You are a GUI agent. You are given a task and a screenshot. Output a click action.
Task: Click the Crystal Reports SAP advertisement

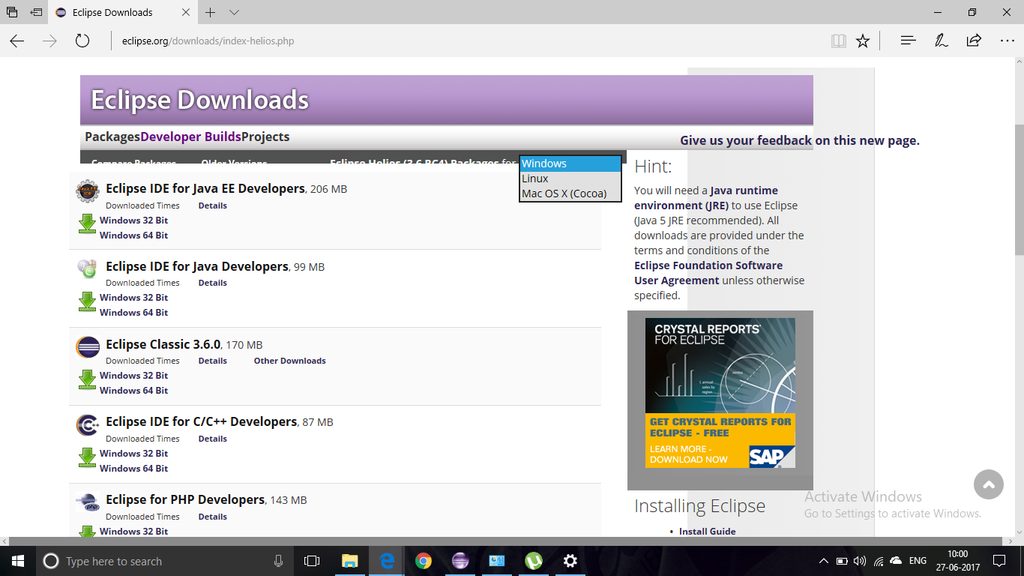tap(720, 392)
